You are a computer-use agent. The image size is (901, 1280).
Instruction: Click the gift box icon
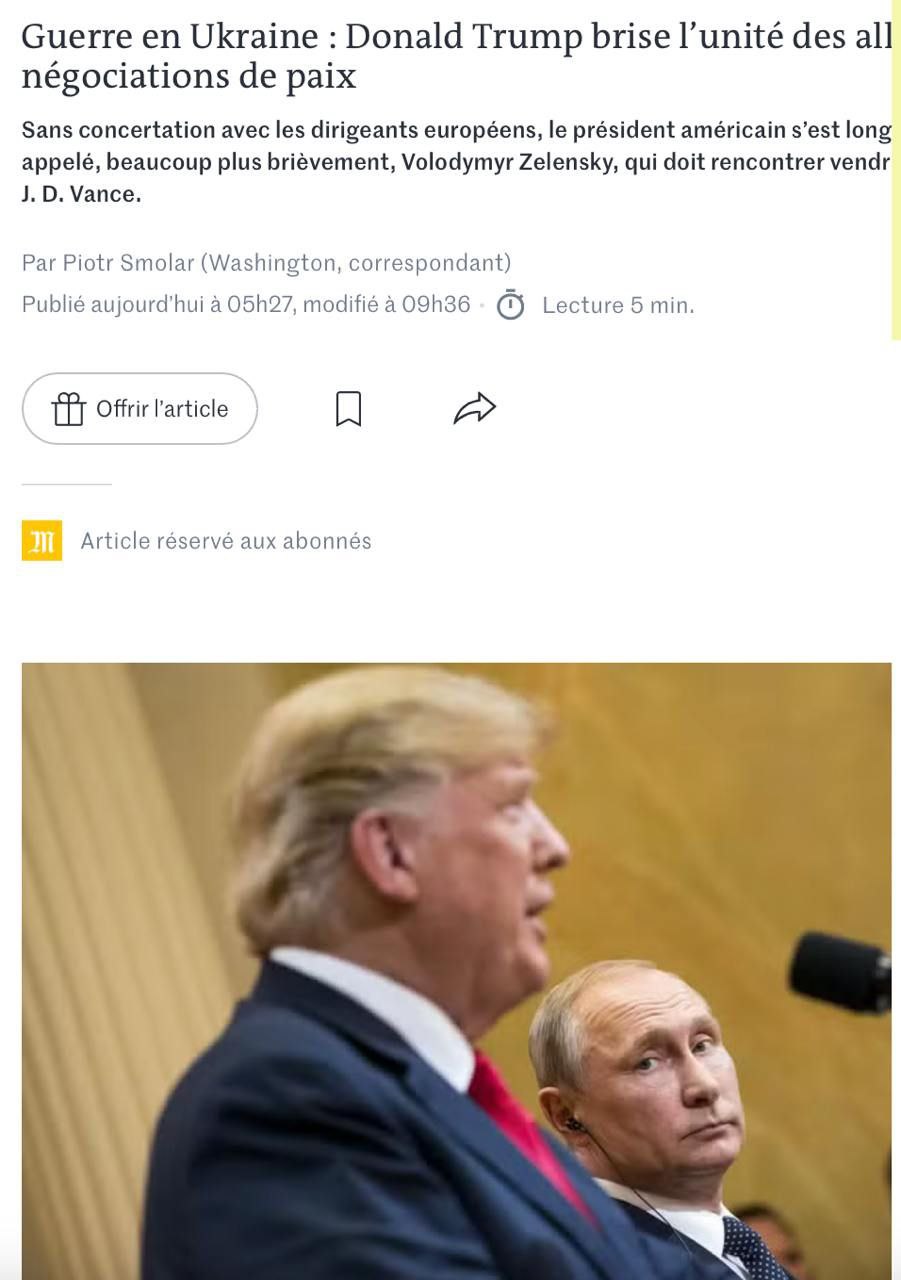[x=68, y=408]
